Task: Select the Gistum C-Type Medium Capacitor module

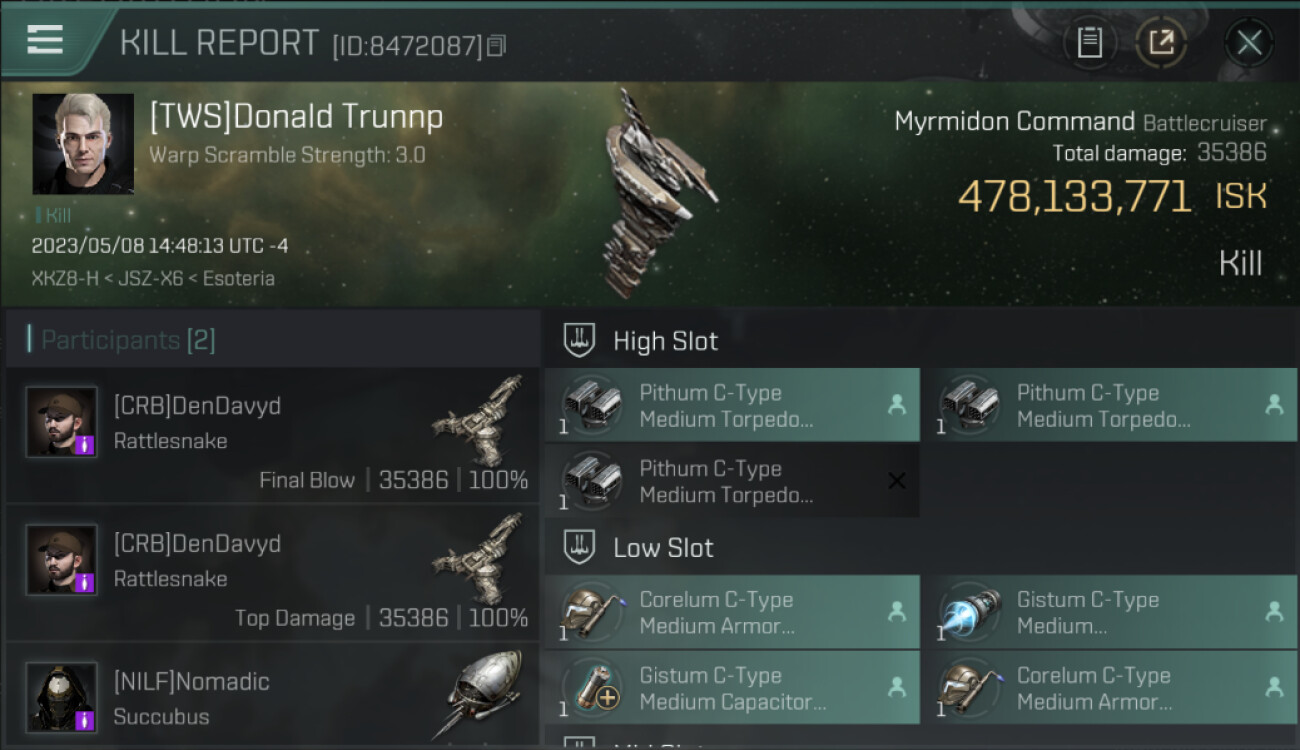Action: pos(732,688)
